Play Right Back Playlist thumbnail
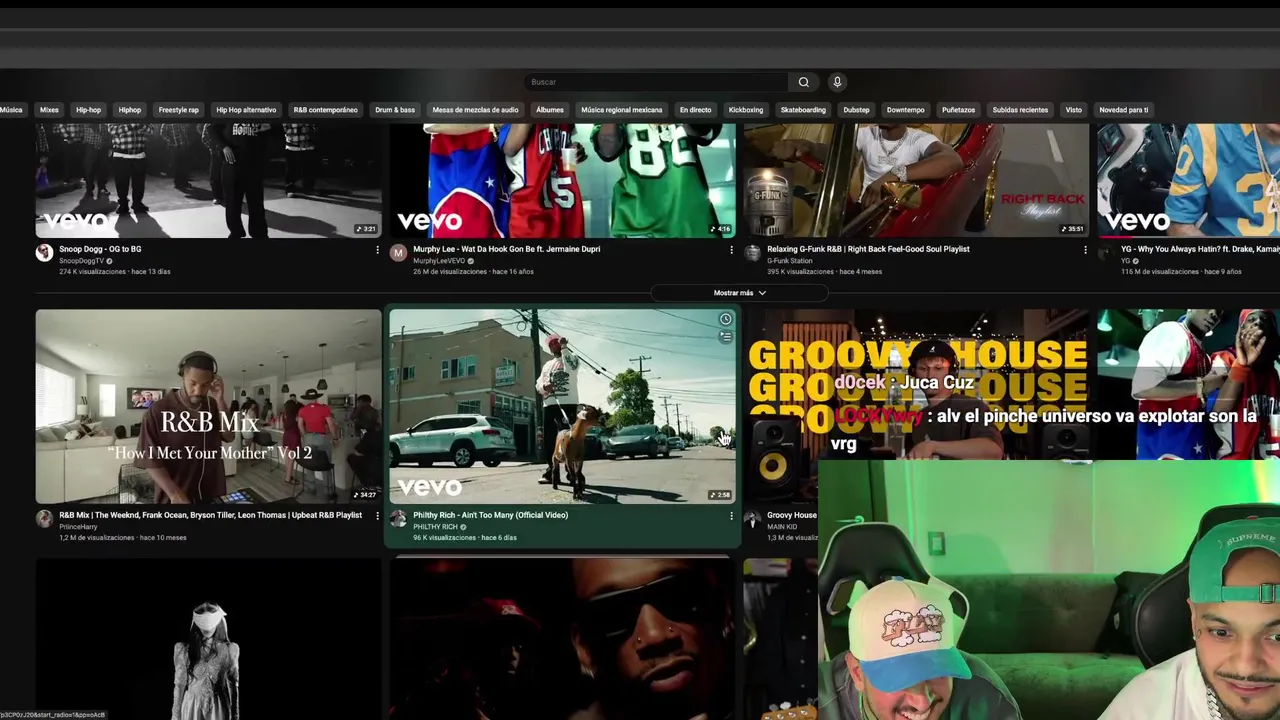Image resolution: width=1280 pixels, height=720 pixels. 916,181
